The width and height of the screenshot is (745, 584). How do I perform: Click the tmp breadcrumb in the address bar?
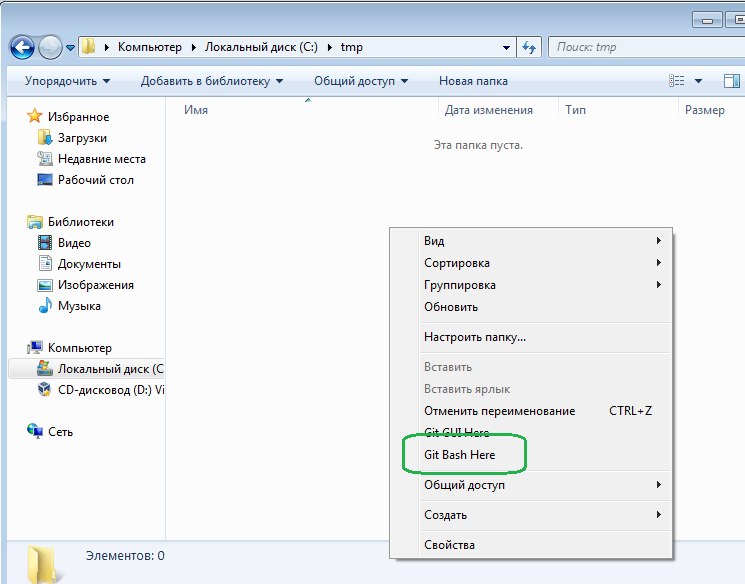tap(352, 47)
